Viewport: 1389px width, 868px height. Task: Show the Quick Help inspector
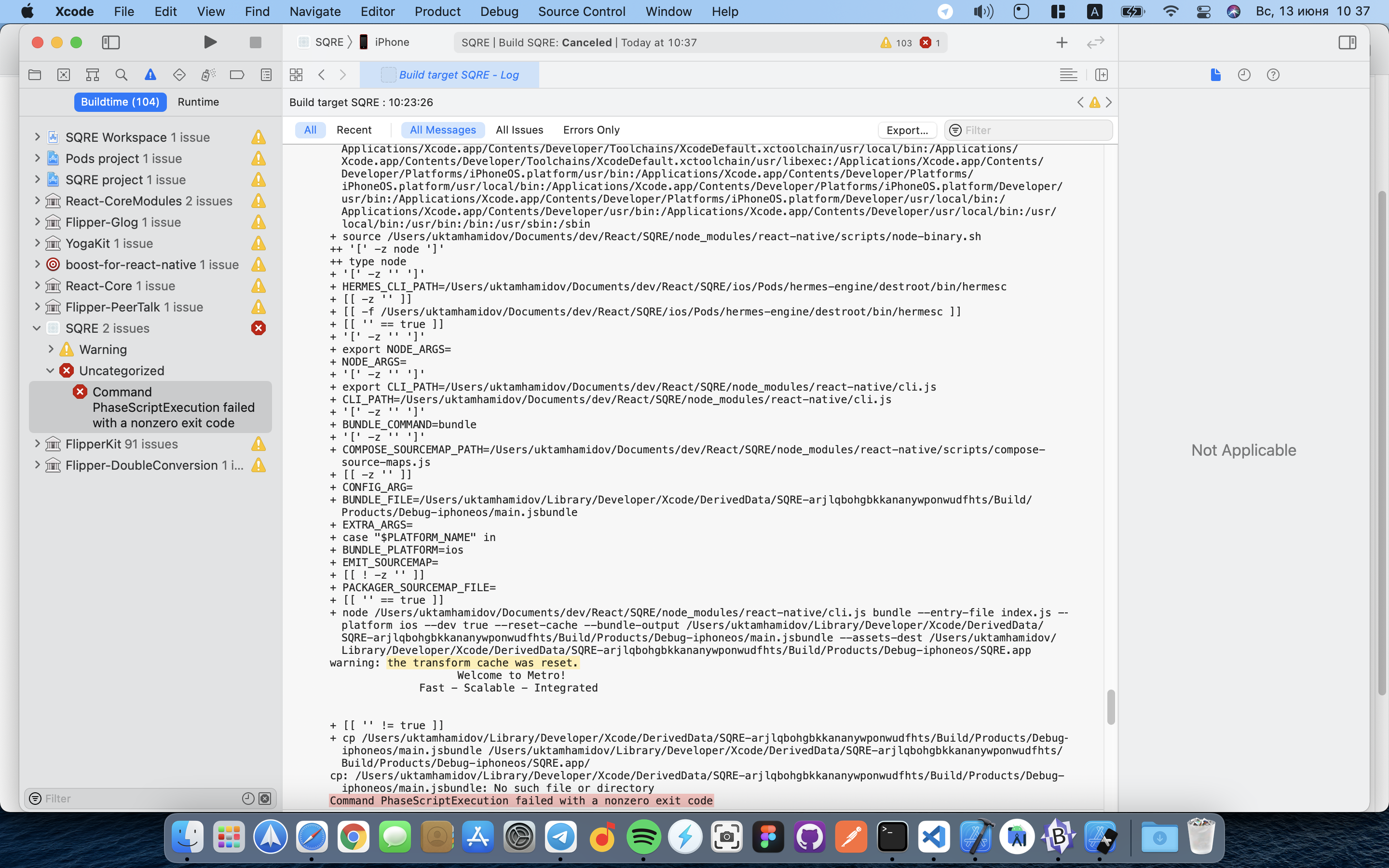(1273, 75)
